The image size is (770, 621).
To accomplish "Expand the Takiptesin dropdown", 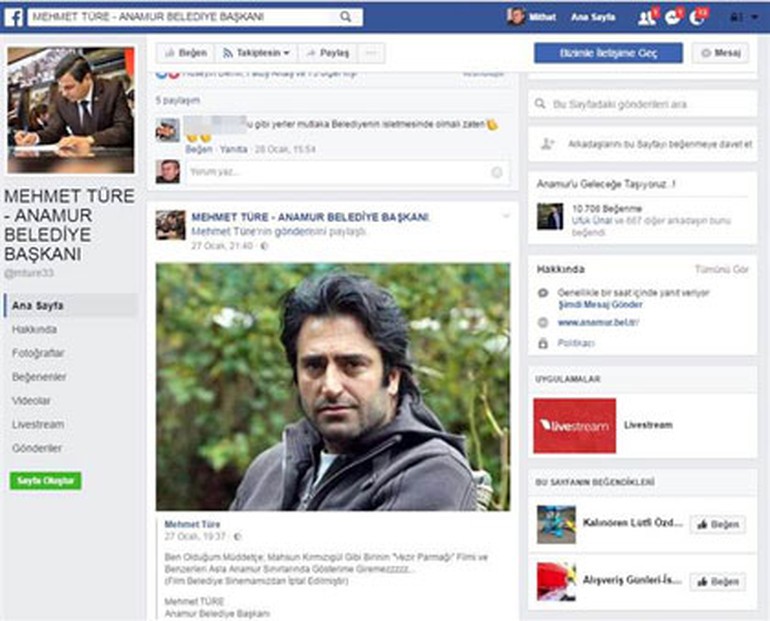I will pyautogui.click(x=256, y=53).
